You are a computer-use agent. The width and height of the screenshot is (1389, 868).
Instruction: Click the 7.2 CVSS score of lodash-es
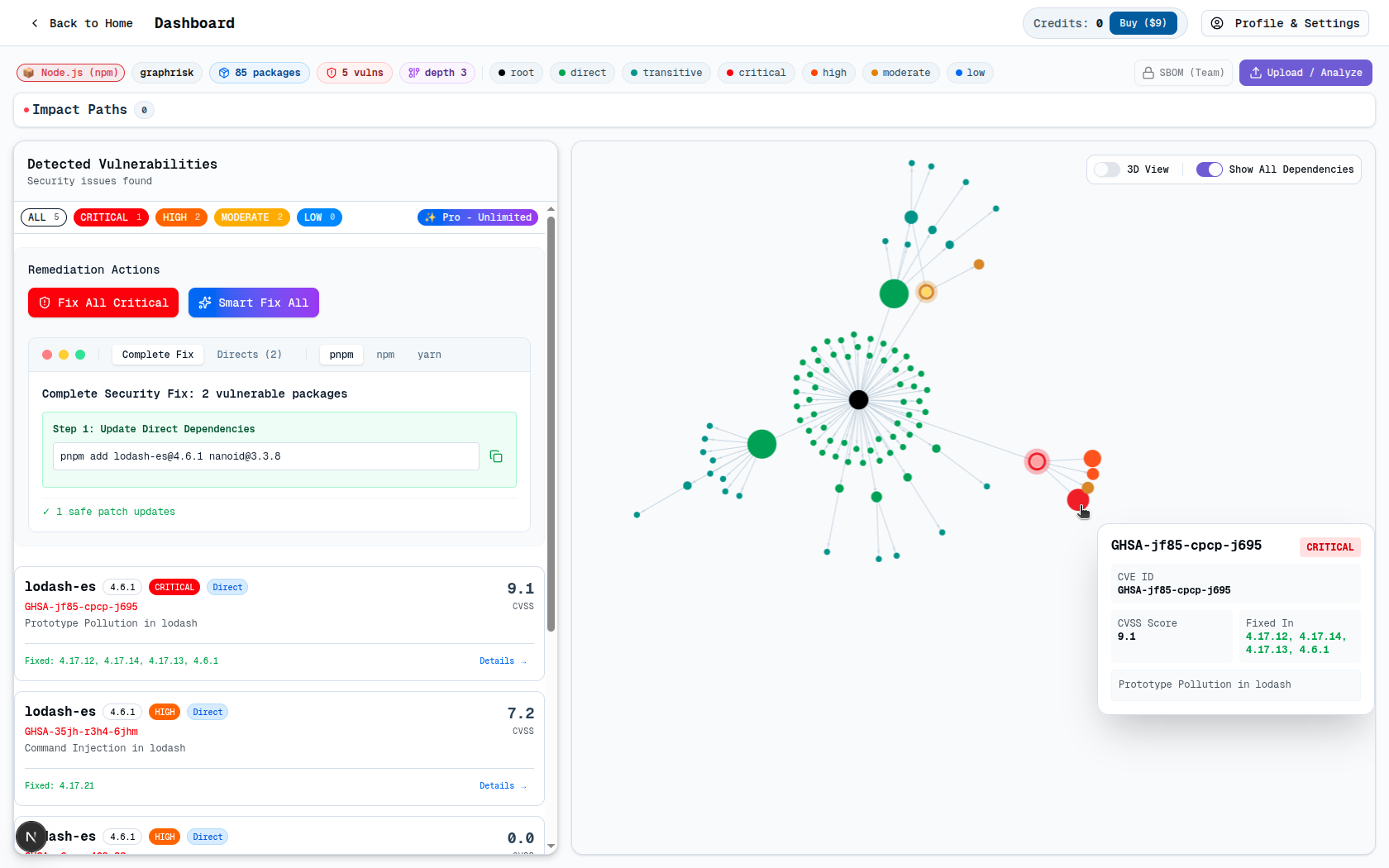tap(520, 713)
